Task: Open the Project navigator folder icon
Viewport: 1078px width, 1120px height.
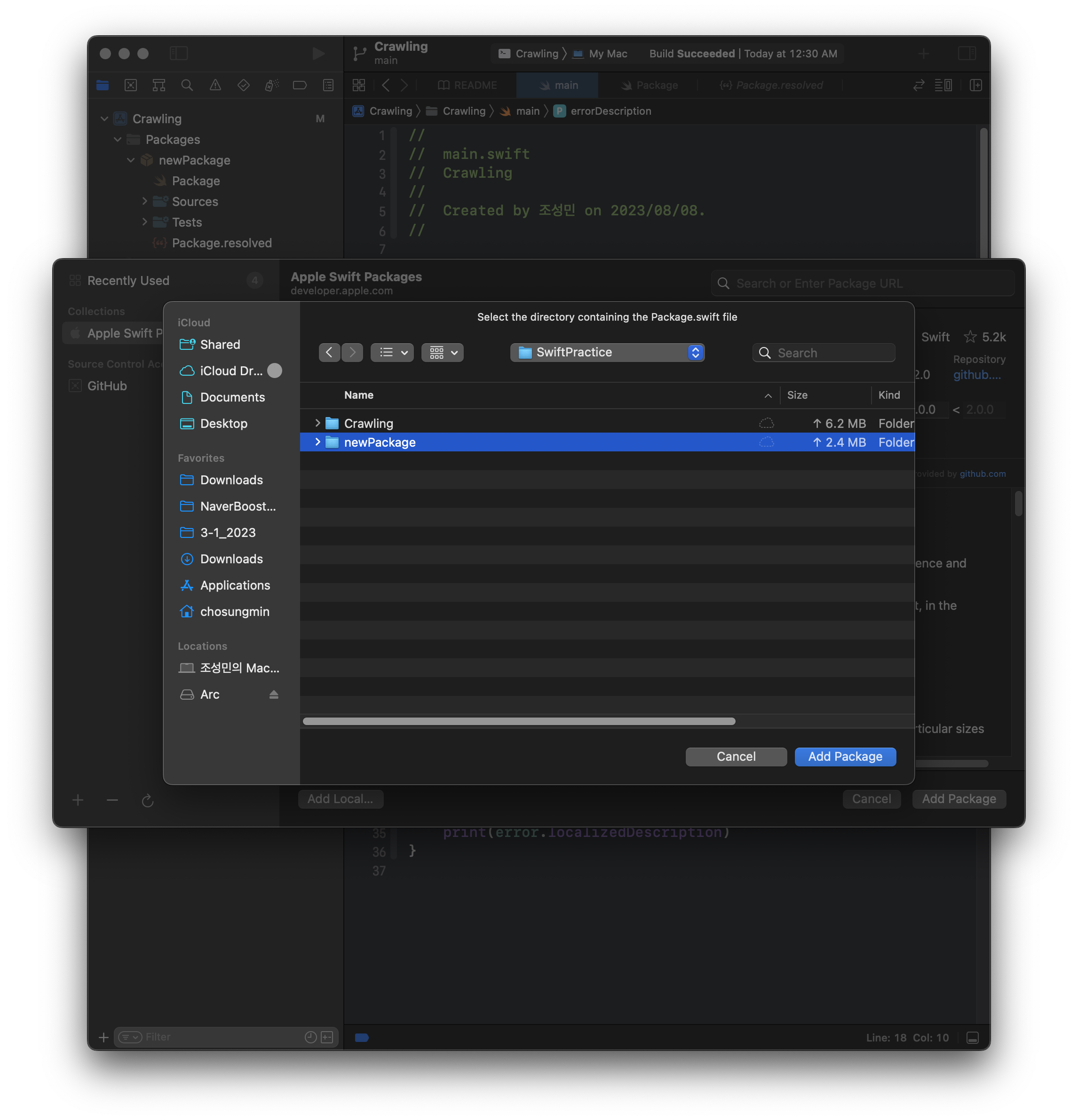Action: tap(103, 85)
